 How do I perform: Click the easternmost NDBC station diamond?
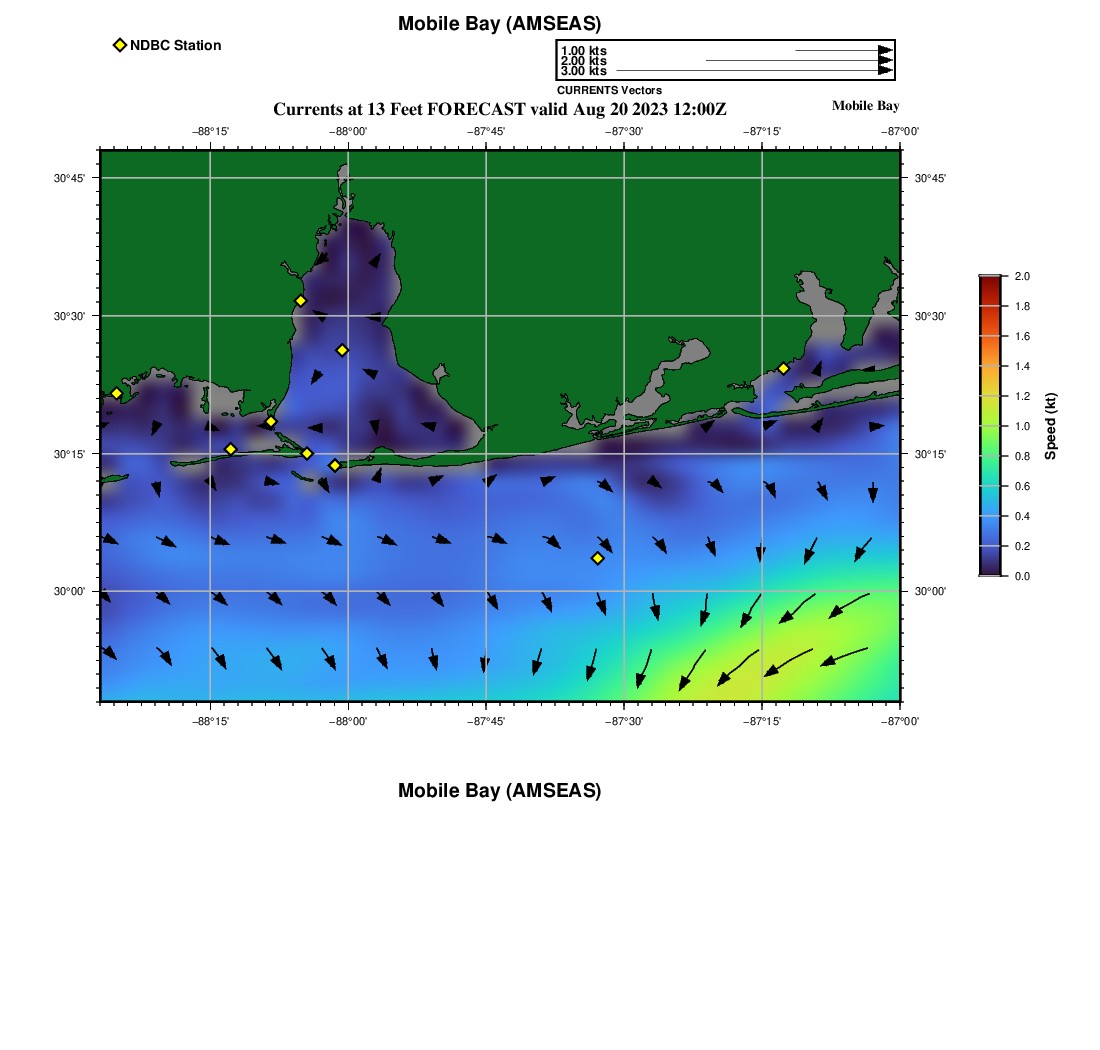[x=783, y=368]
